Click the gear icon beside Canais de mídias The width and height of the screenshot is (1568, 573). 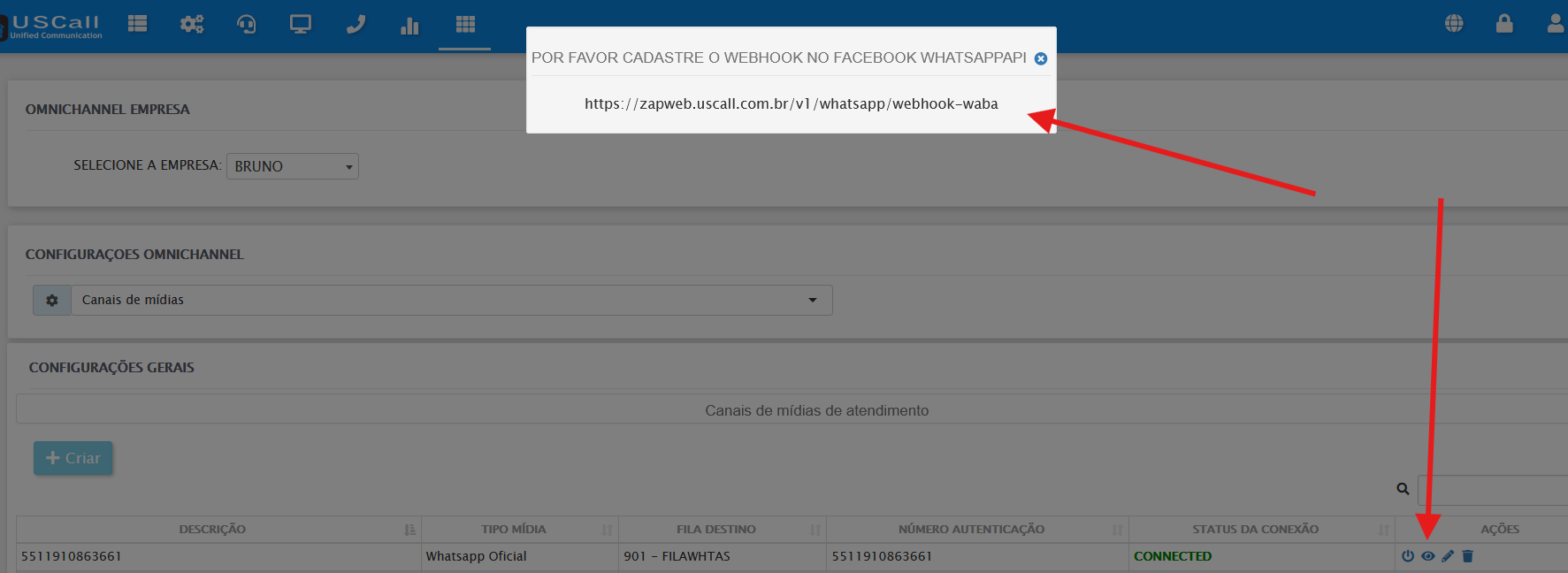(52, 301)
